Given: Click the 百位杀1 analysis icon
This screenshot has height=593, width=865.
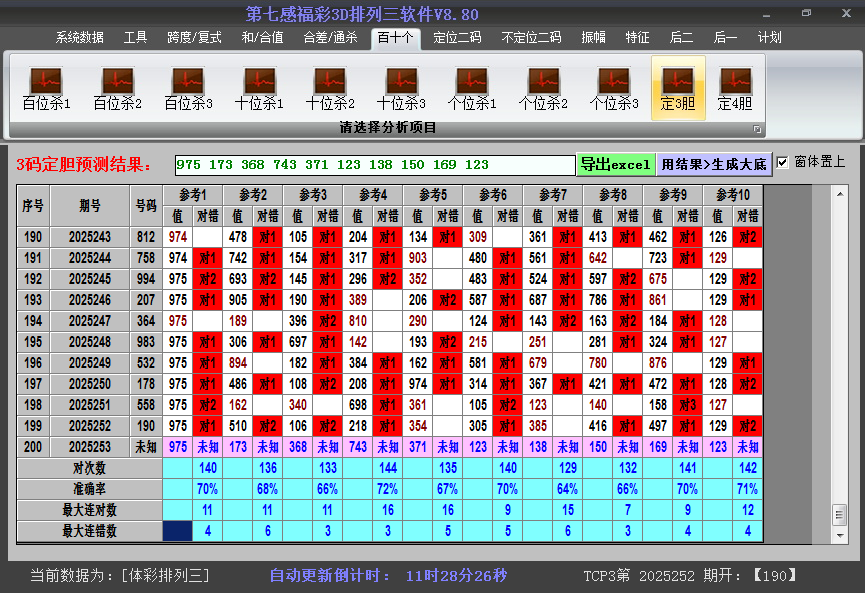Looking at the screenshot, I should (46, 88).
